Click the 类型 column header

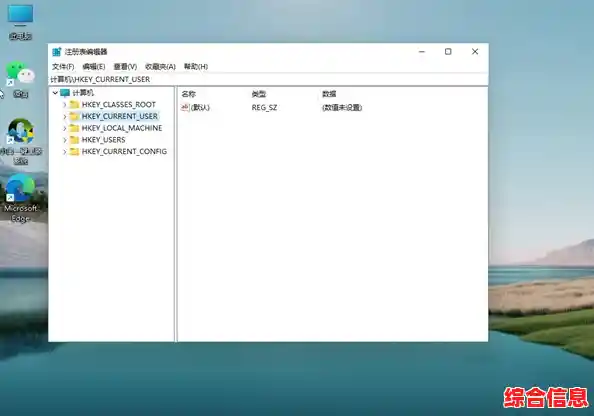259,94
